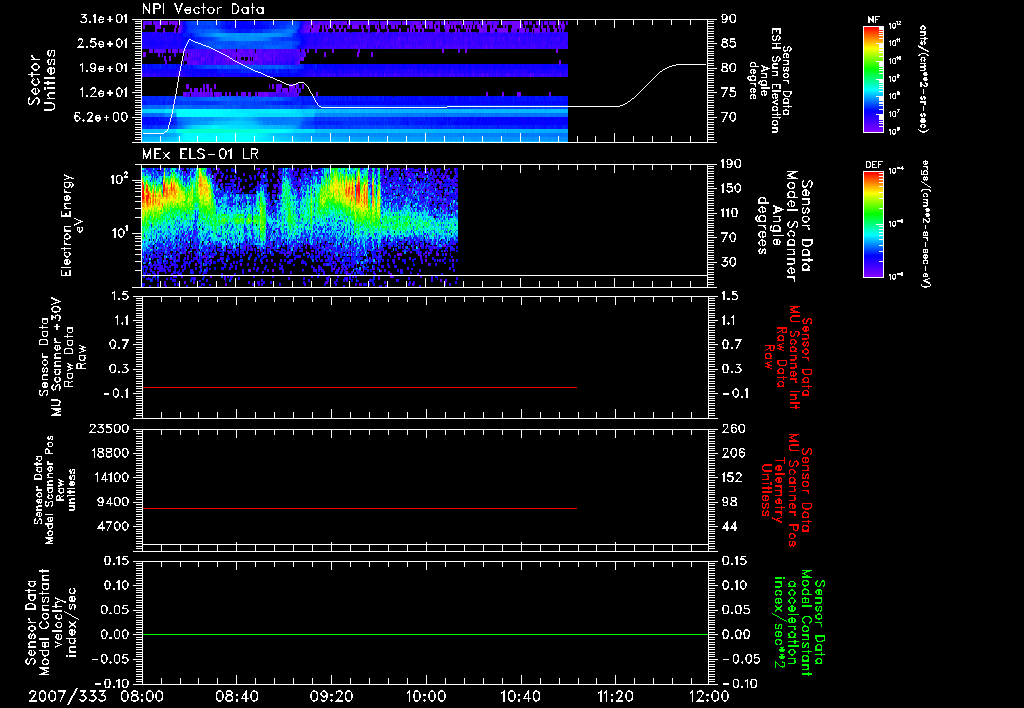The image size is (1024, 708).
Task: Click the "98" Scanner Pos Telemetry tick
Action: click(x=729, y=502)
